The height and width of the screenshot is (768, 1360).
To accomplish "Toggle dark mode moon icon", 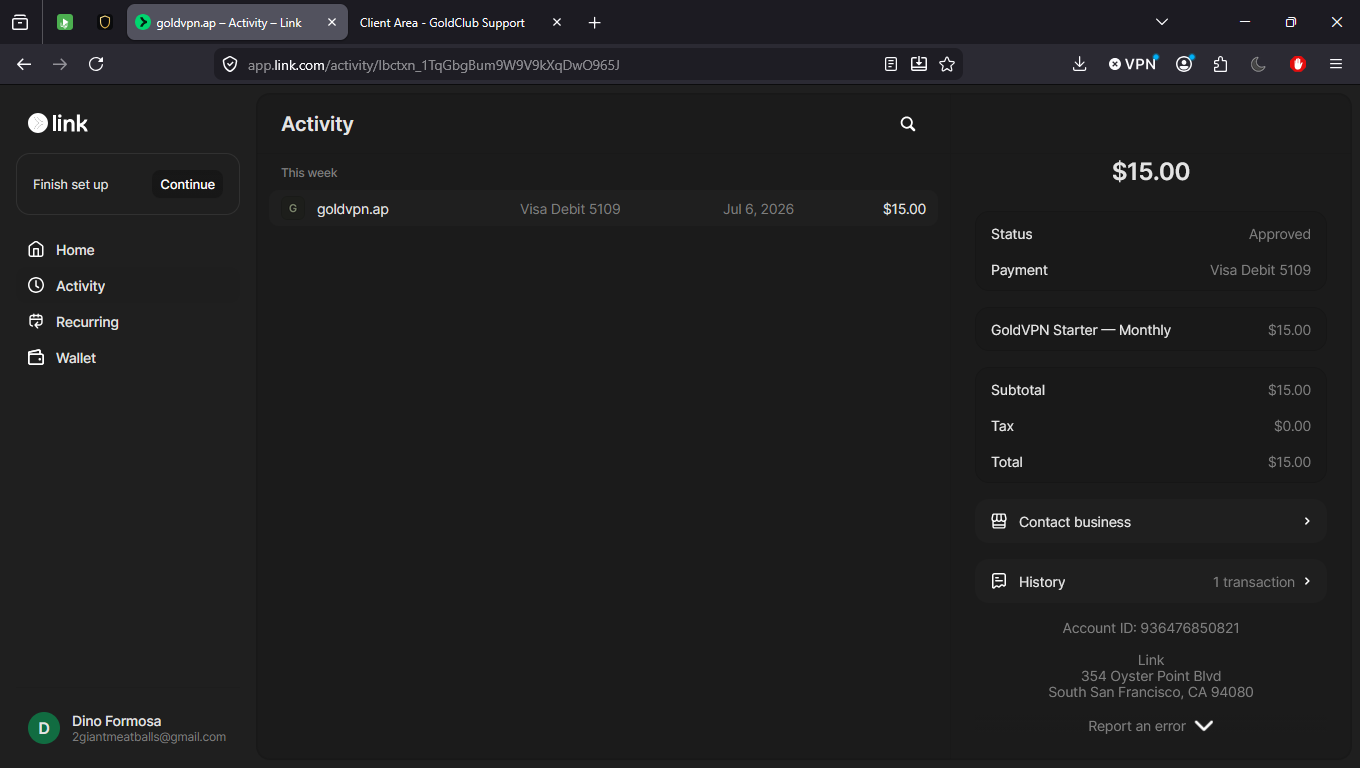I will (1258, 64).
